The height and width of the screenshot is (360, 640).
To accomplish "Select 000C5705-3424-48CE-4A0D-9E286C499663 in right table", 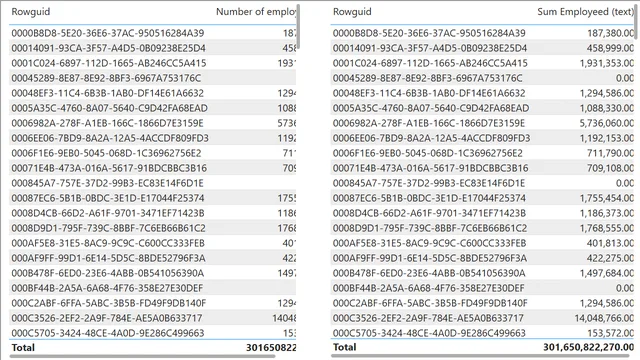I will coord(429,333).
